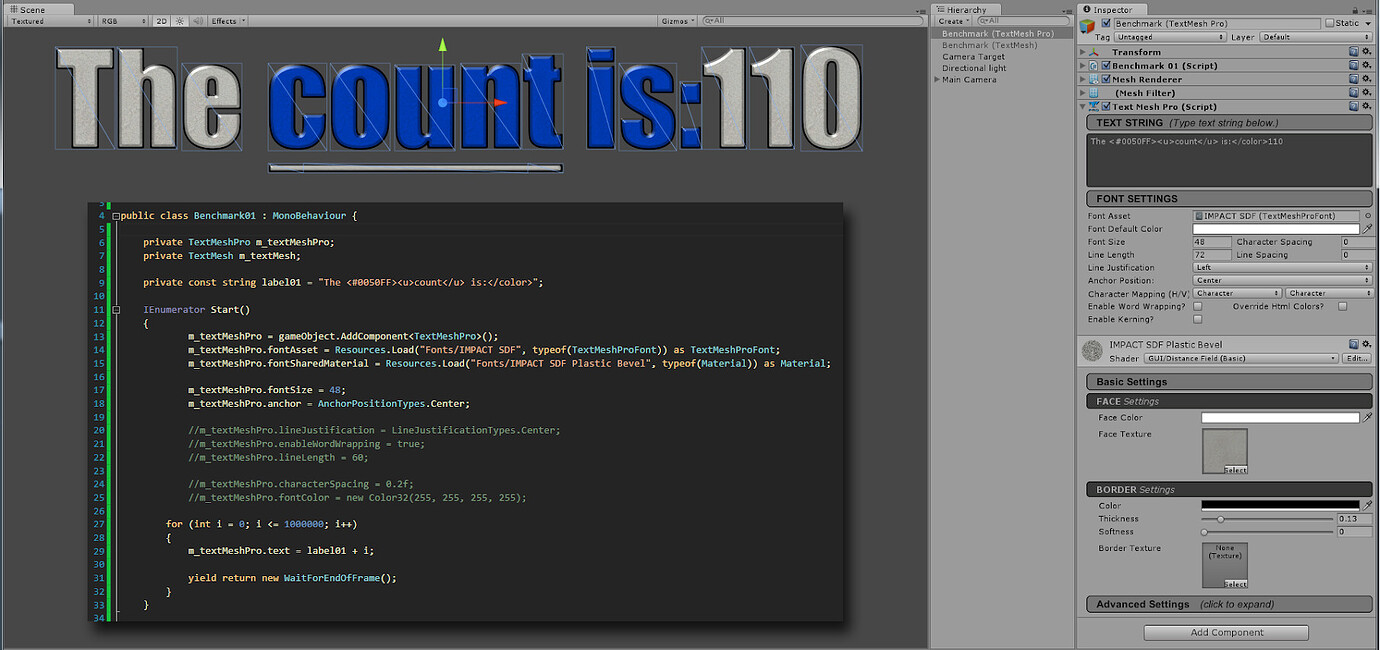The width and height of the screenshot is (1380, 650).
Task: Click the Text Mesh Pro script icon
Action: tap(1096, 106)
